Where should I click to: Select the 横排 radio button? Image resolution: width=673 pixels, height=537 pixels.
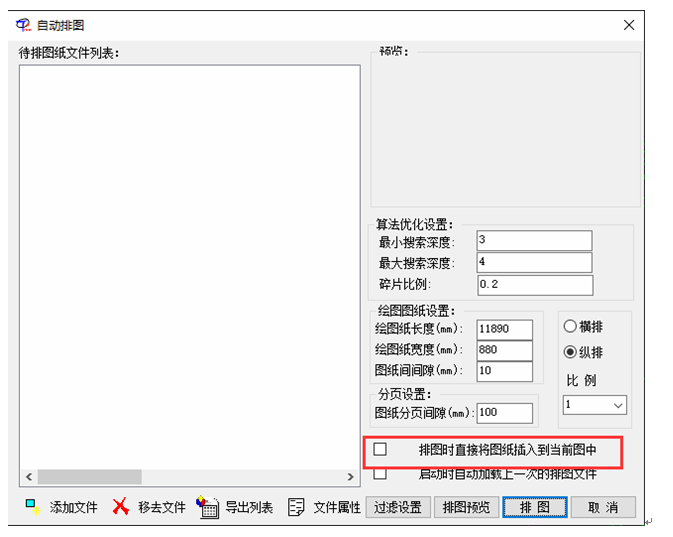[x=570, y=326]
